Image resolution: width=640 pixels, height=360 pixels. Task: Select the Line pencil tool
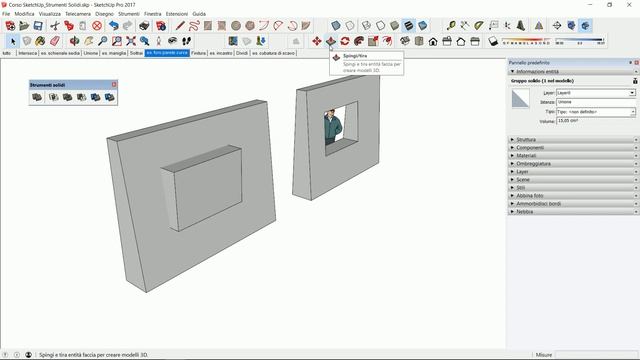tap(180, 26)
